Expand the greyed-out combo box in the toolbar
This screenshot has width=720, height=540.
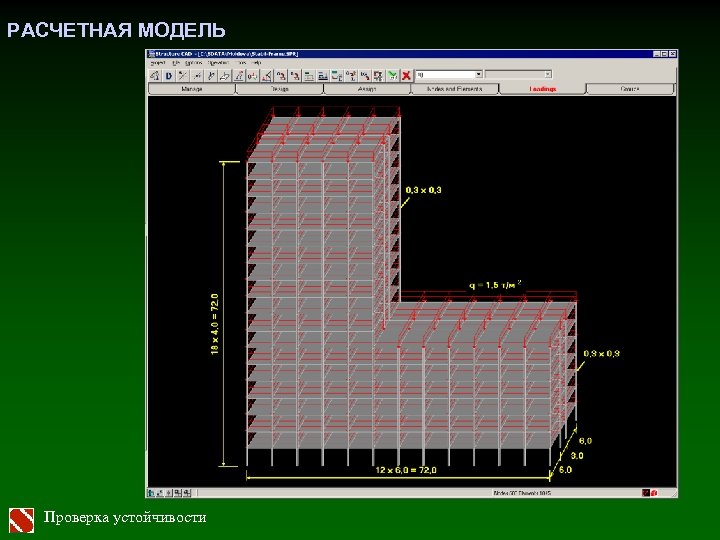coord(547,74)
